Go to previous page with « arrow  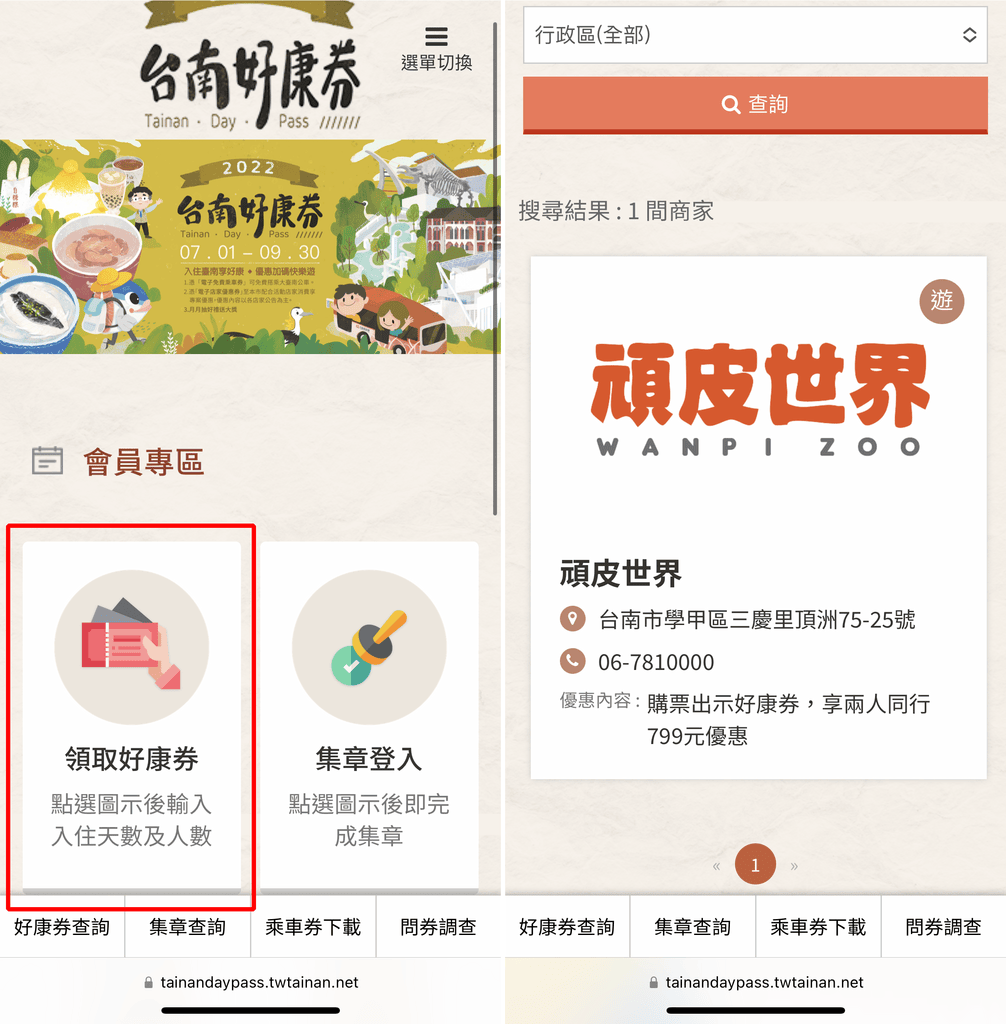click(x=717, y=866)
